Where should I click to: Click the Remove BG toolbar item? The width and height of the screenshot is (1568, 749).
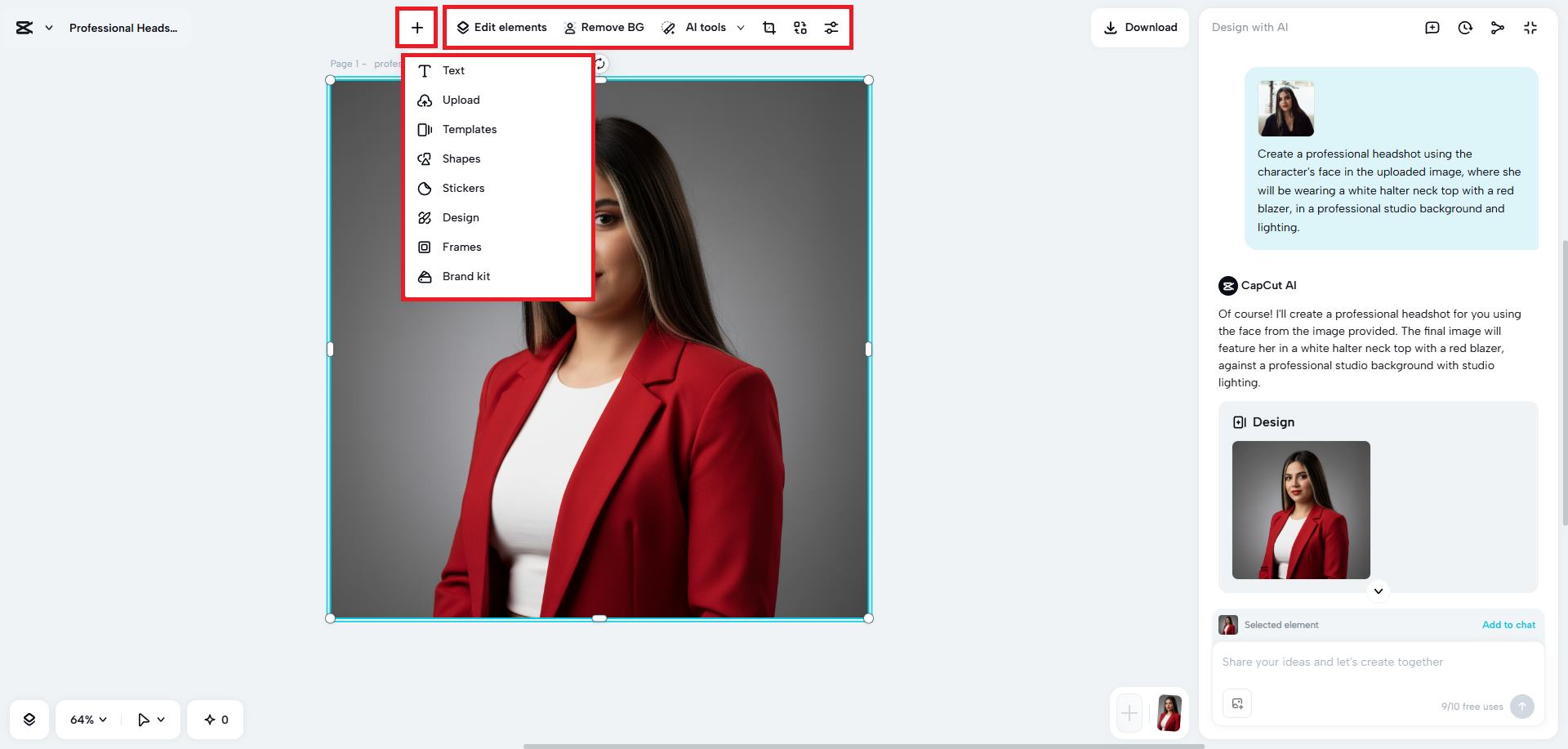click(x=604, y=27)
